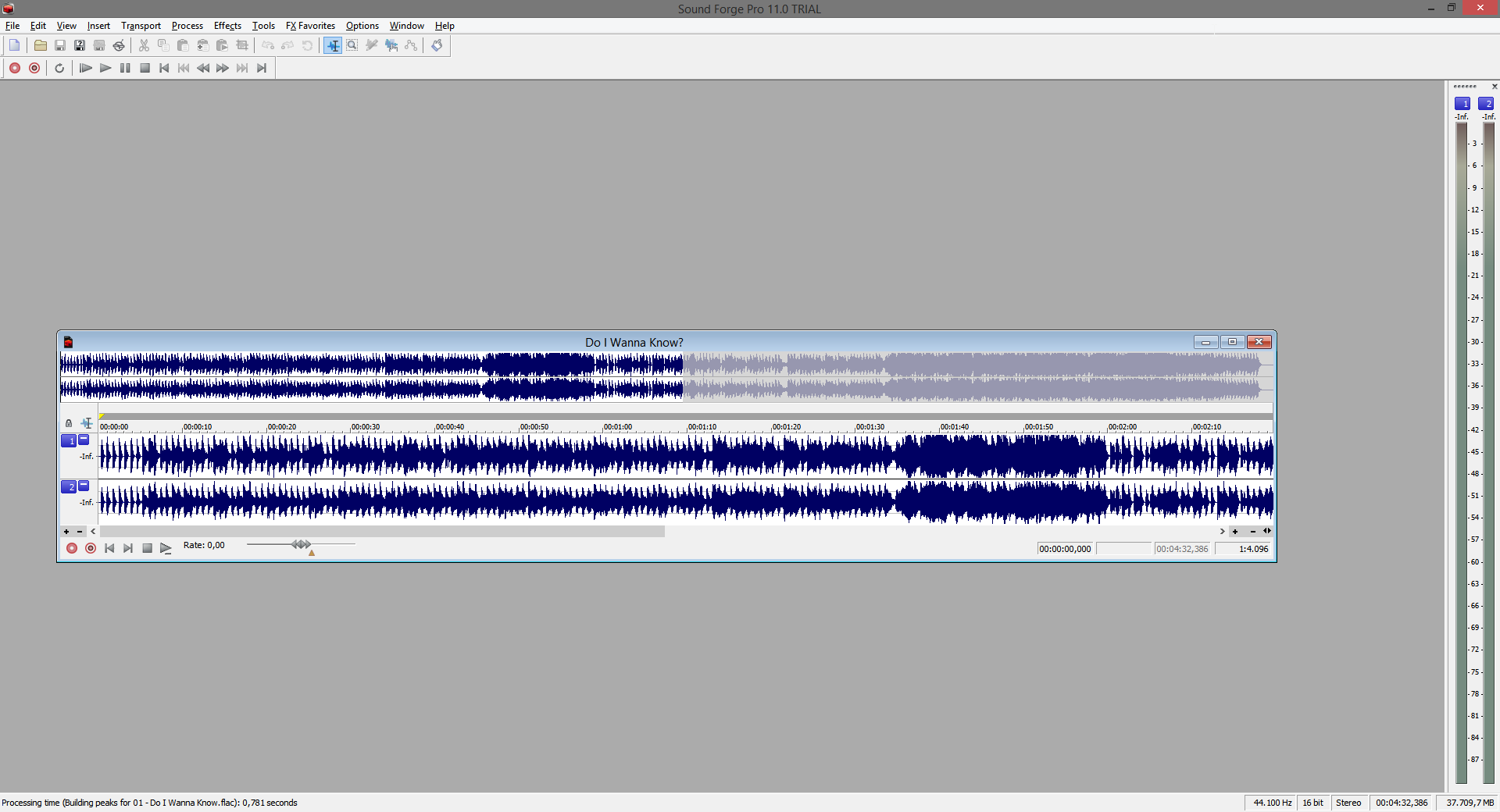
Task: Click Arm and Record in main transport bar
Action: coord(34,68)
